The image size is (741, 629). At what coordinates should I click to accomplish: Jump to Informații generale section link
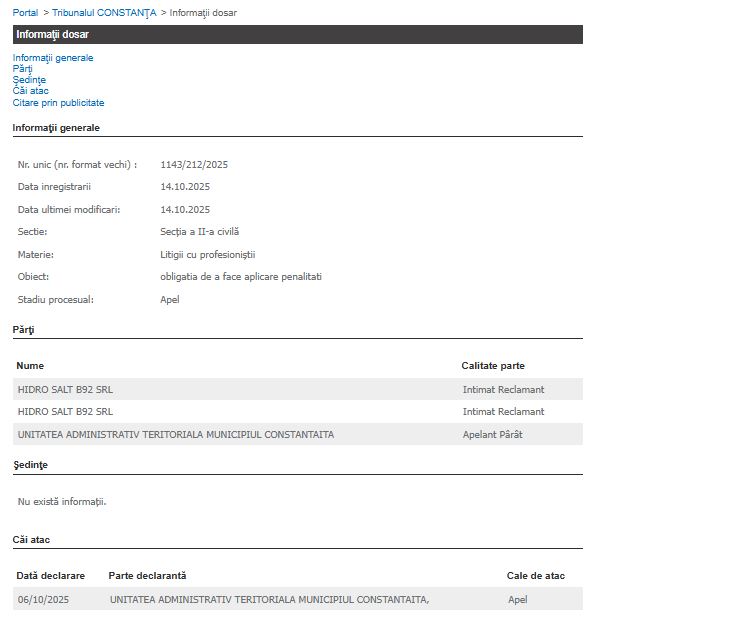(x=53, y=58)
